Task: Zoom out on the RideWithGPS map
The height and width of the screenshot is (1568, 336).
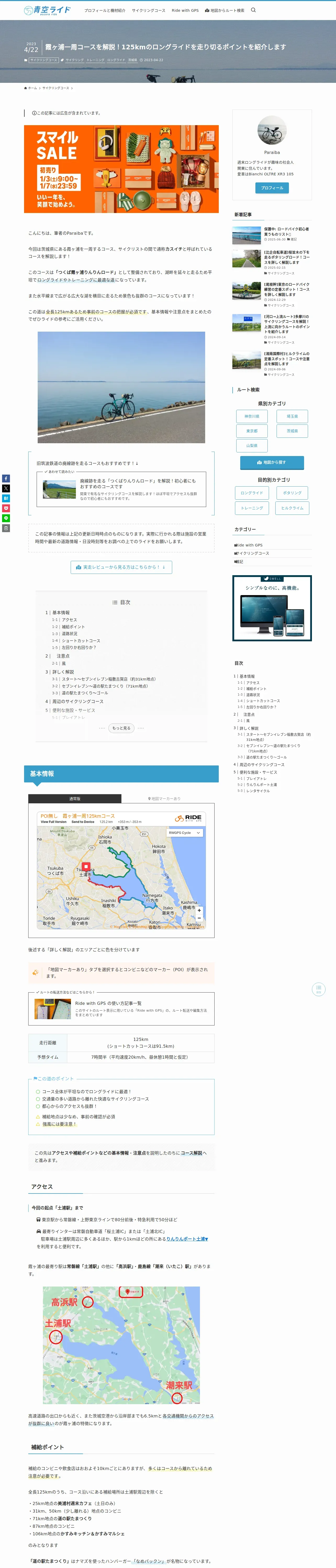Action: (x=199, y=918)
